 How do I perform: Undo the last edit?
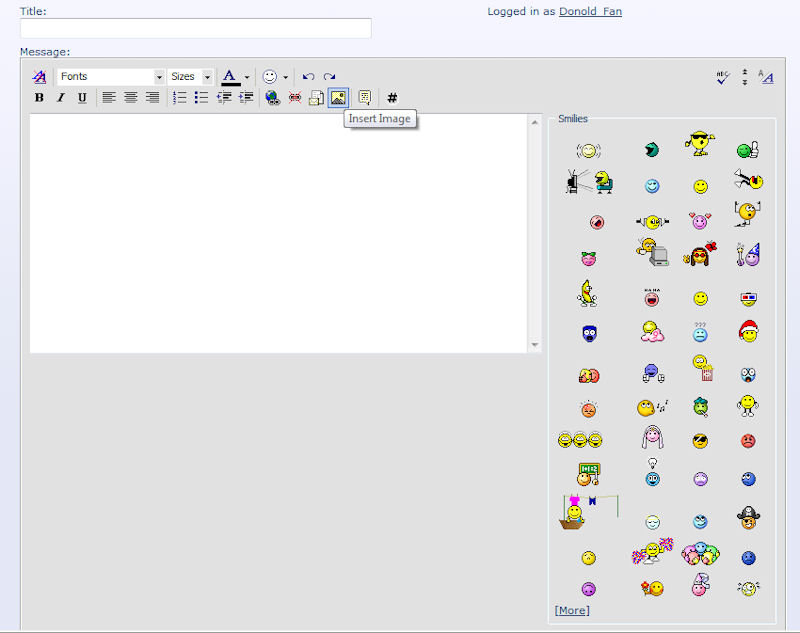308,77
